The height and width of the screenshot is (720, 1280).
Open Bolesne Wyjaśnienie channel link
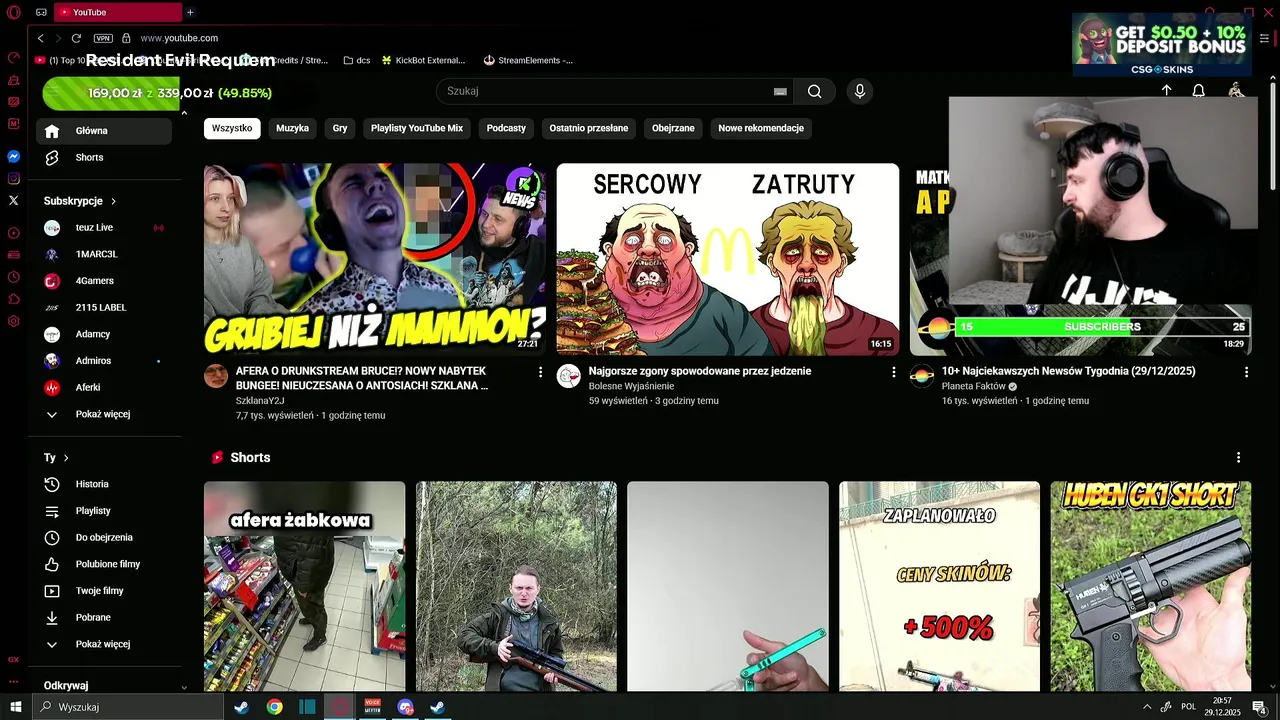(x=631, y=386)
